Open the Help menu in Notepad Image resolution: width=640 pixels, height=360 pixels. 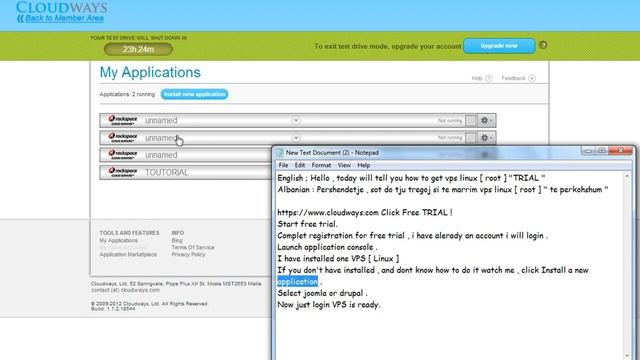[364, 165]
